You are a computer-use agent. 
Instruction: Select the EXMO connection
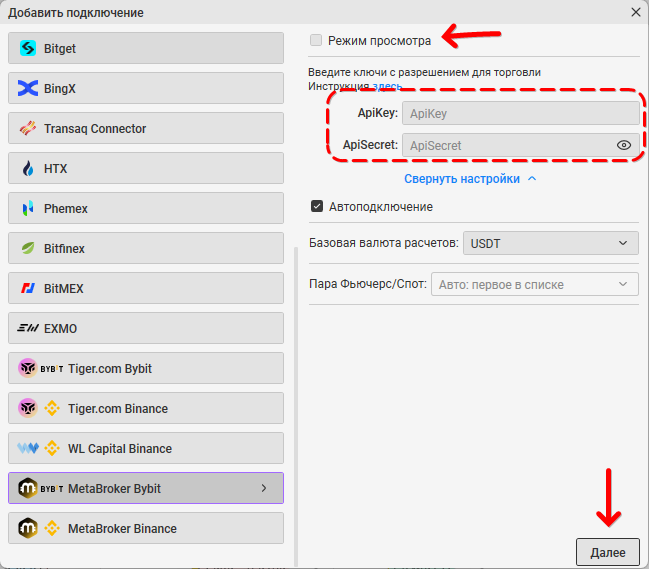[x=146, y=328]
